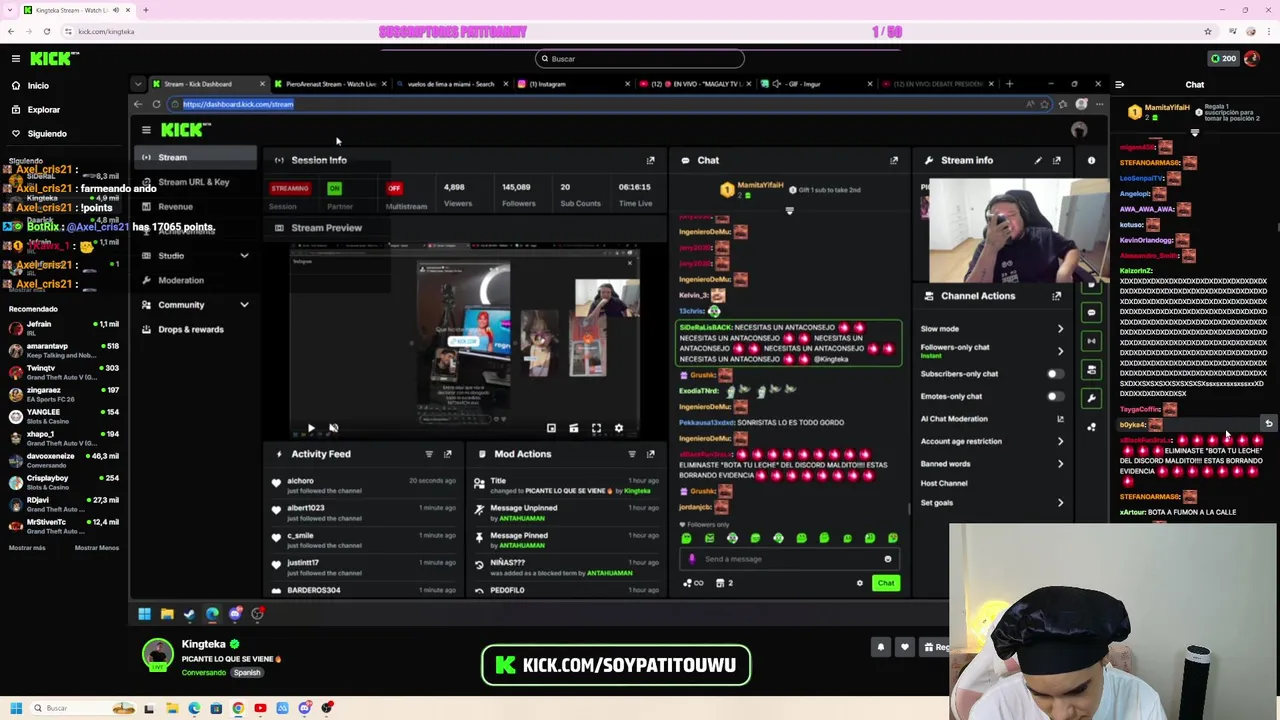Send message with green Chat button
Screen dimensions: 1280x720
point(886,583)
